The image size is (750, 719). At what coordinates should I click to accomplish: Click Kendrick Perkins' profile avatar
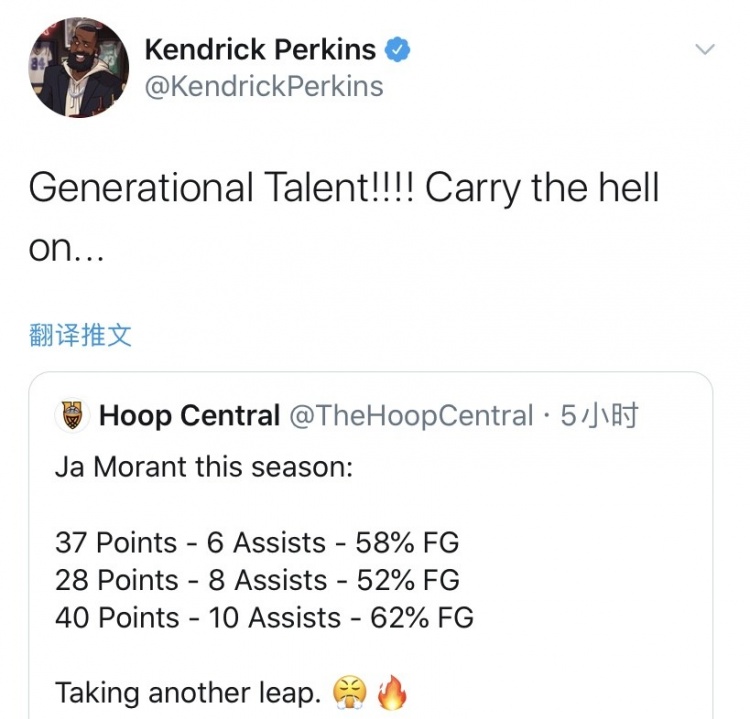(x=79, y=68)
